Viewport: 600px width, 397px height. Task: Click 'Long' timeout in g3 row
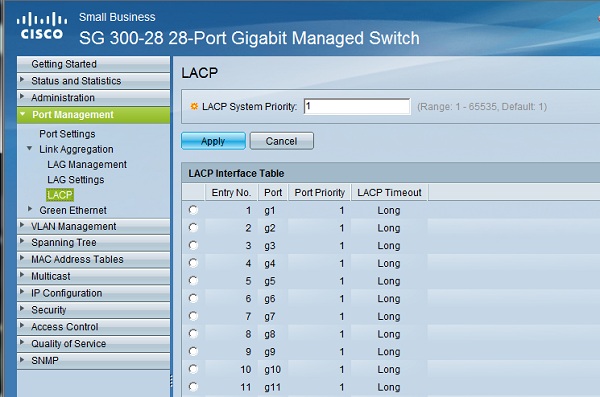coord(389,246)
